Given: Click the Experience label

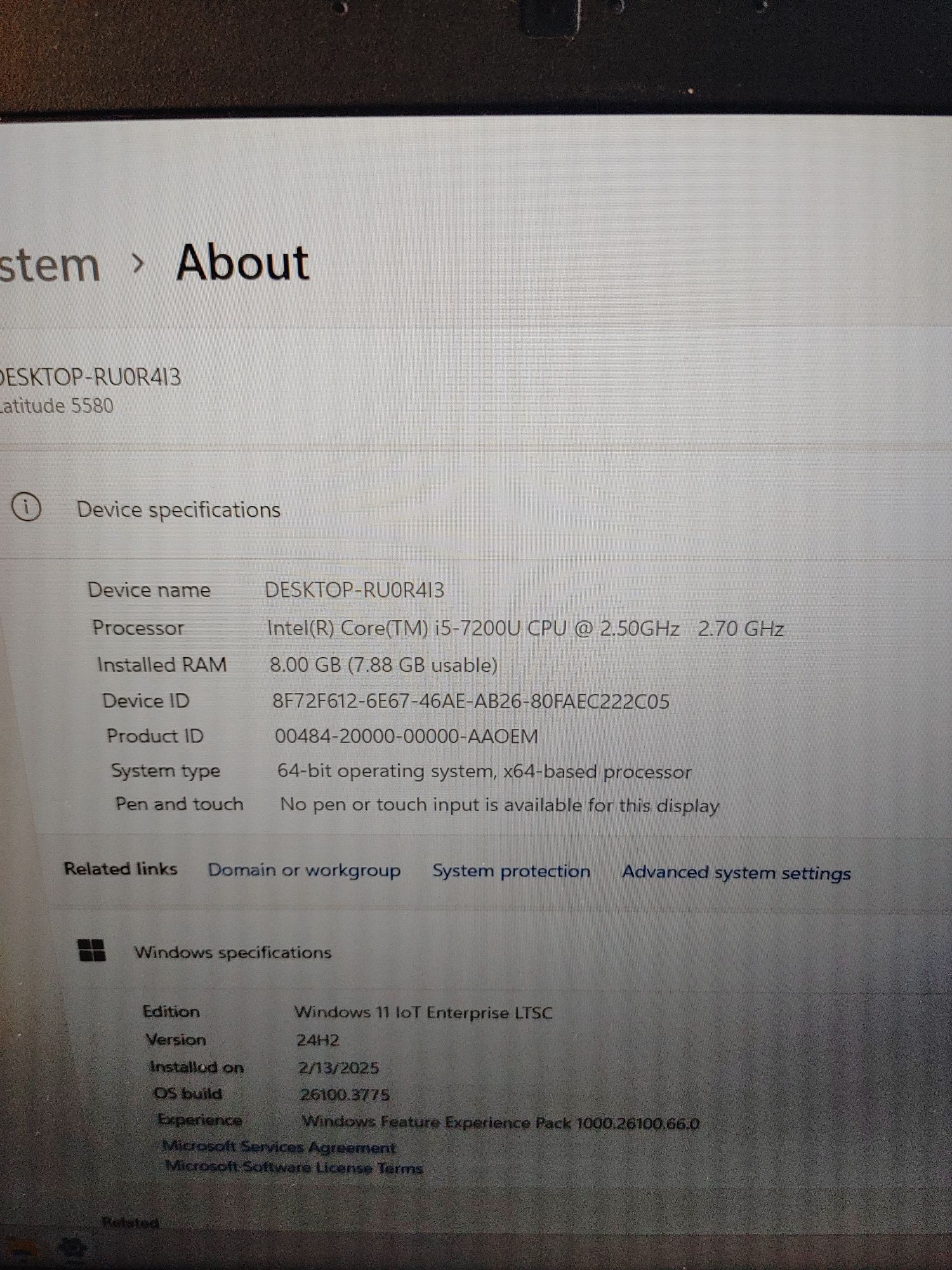Looking at the screenshot, I should pyautogui.click(x=200, y=1120).
